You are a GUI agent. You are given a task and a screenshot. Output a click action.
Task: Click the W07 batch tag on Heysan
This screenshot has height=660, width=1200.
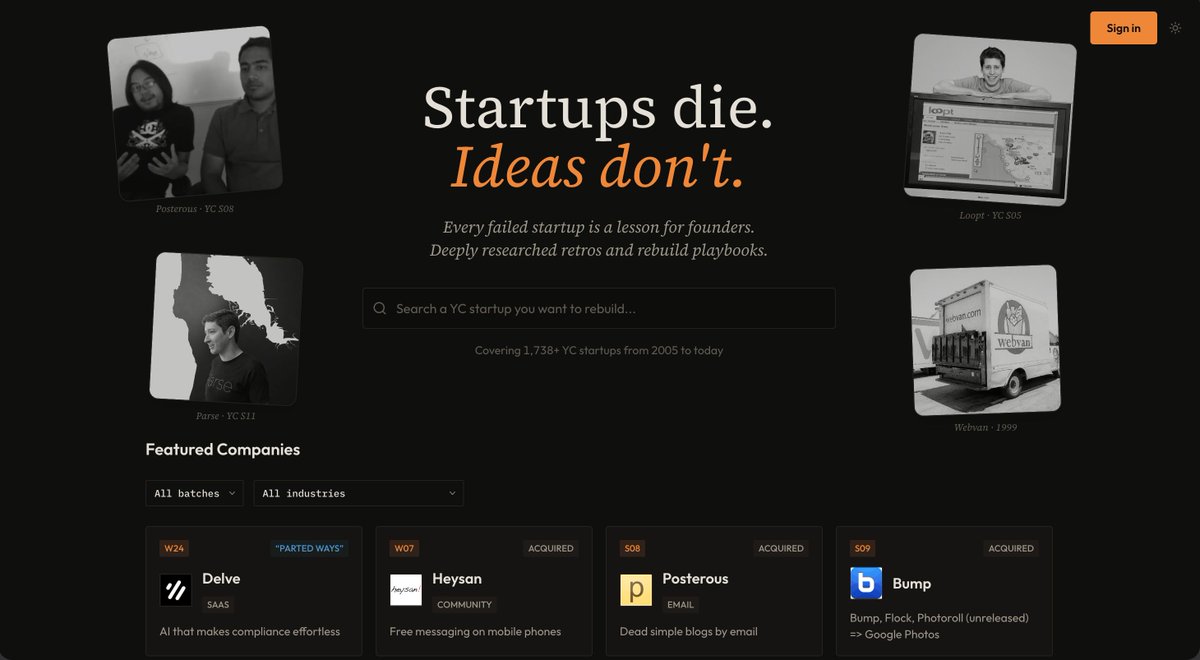(404, 548)
